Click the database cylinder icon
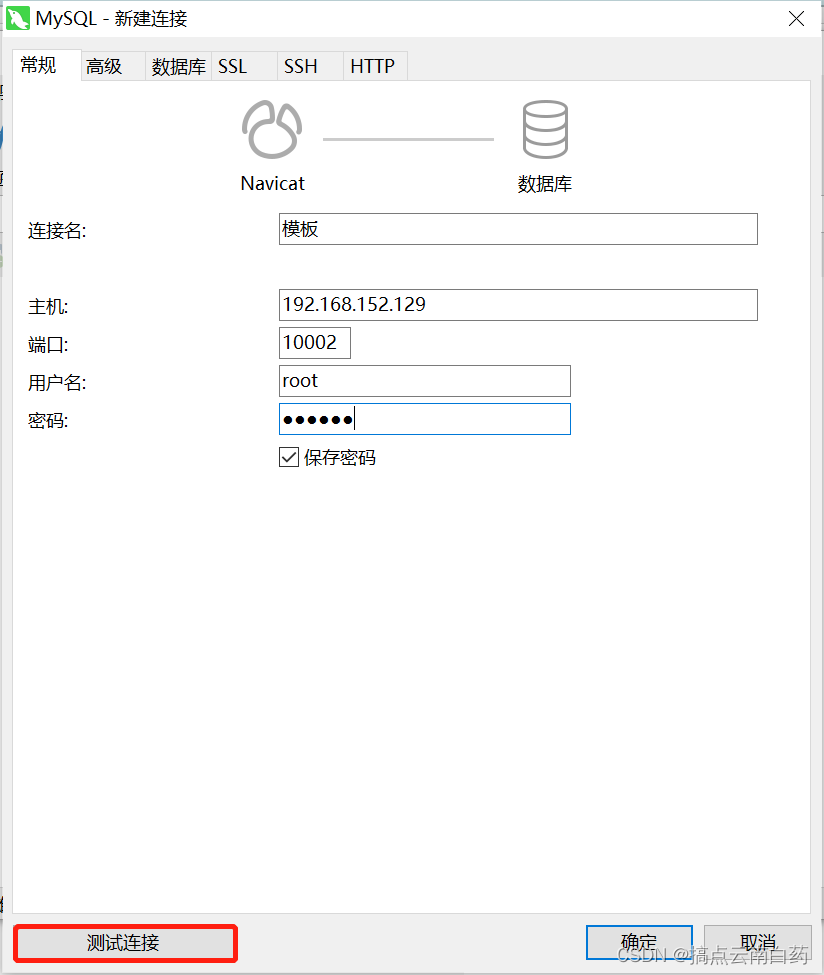Screen dimensions: 824x975 point(545,129)
